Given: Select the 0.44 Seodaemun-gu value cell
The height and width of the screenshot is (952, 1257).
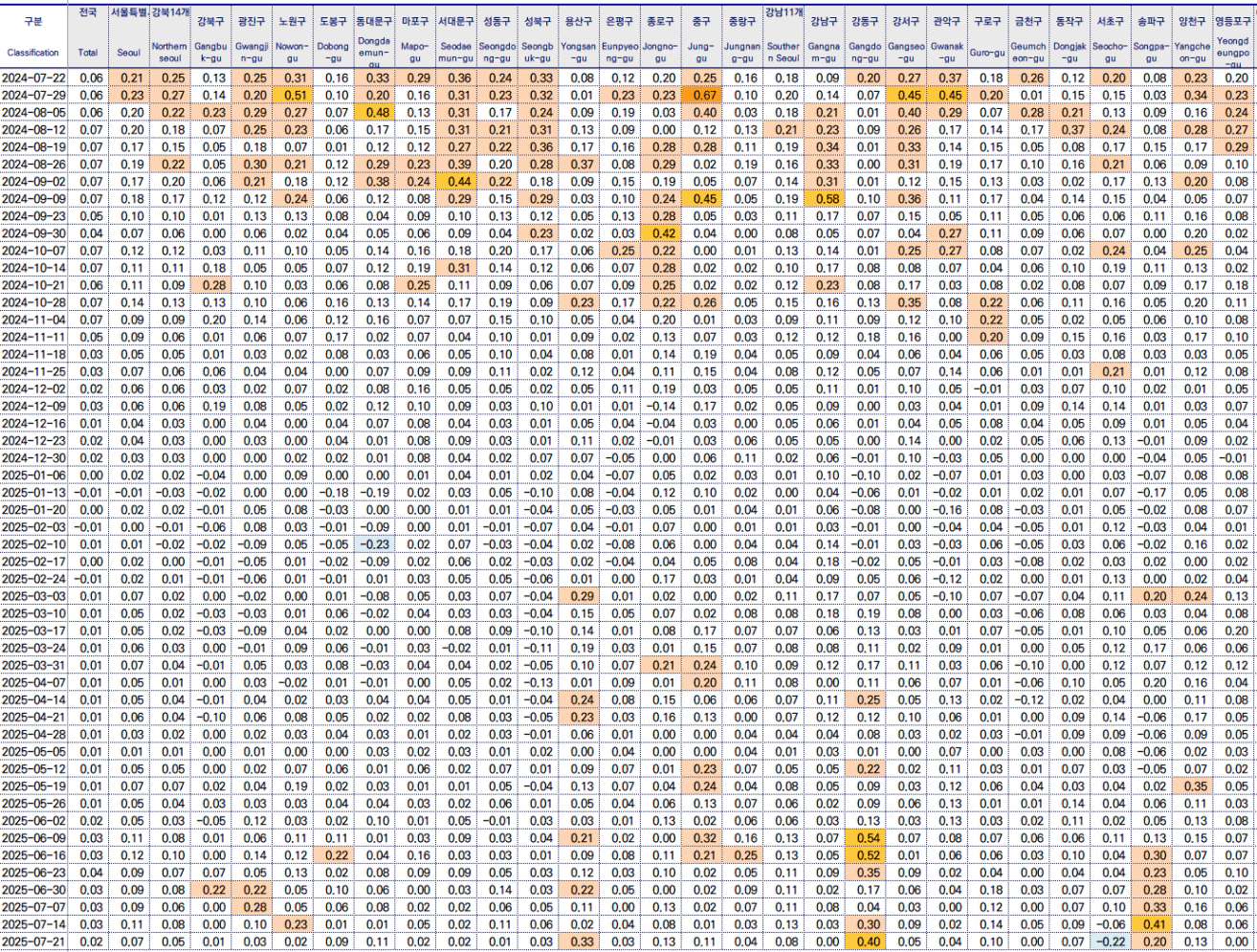Looking at the screenshot, I should pos(456,181).
